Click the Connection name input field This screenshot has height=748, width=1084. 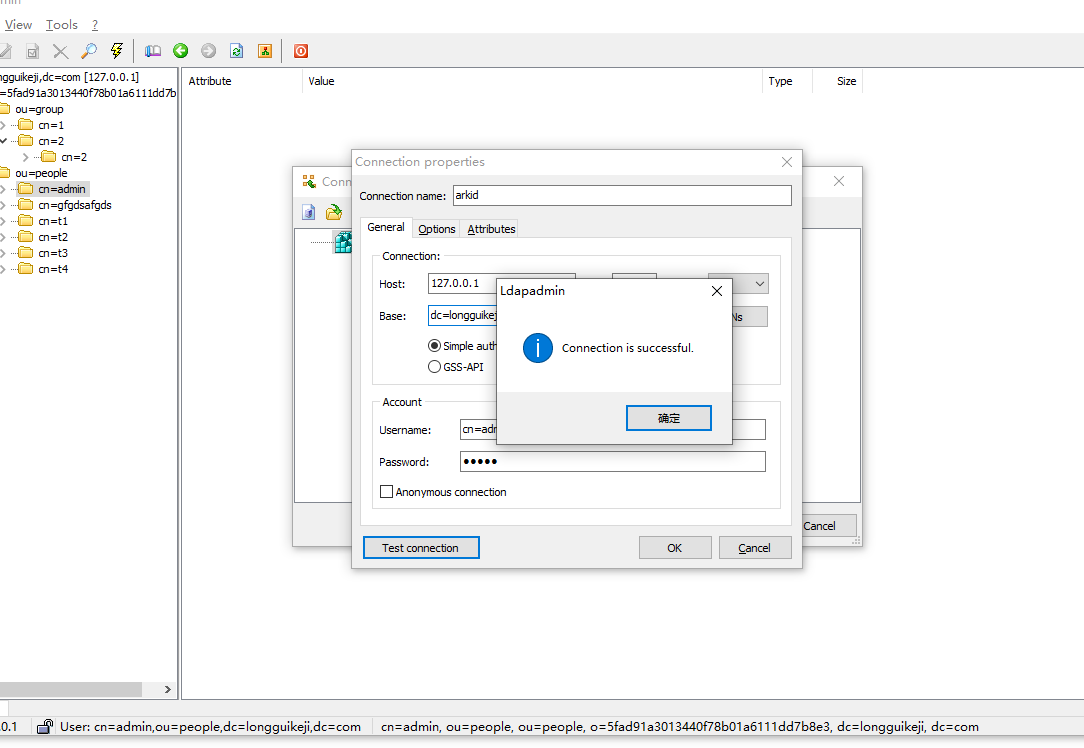click(x=622, y=195)
